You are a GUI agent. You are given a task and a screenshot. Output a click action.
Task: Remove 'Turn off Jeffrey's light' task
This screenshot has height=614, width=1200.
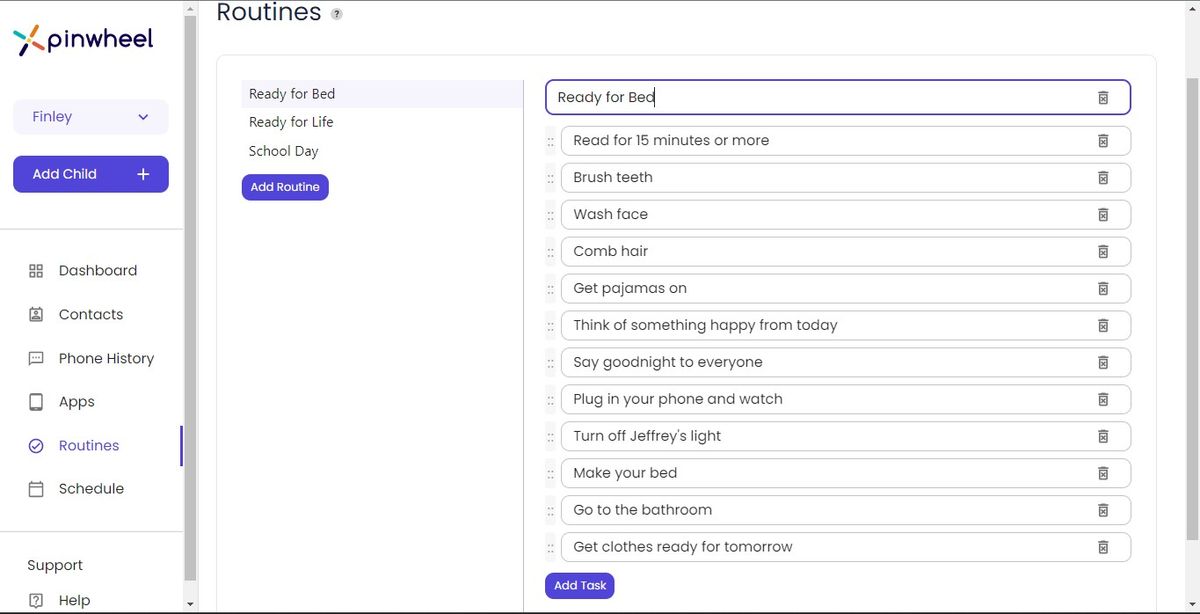(1103, 436)
